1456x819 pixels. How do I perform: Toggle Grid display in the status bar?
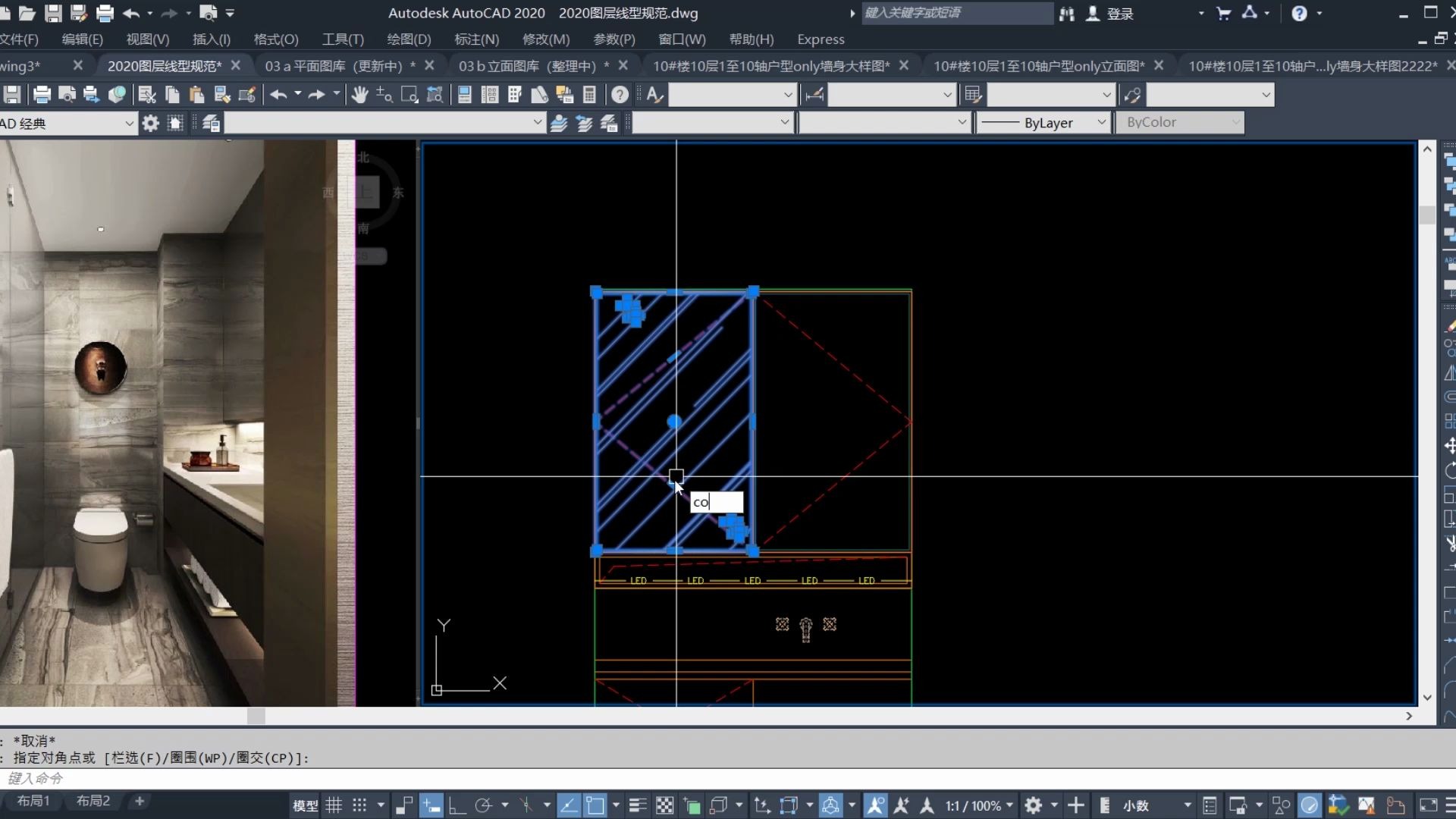click(334, 805)
